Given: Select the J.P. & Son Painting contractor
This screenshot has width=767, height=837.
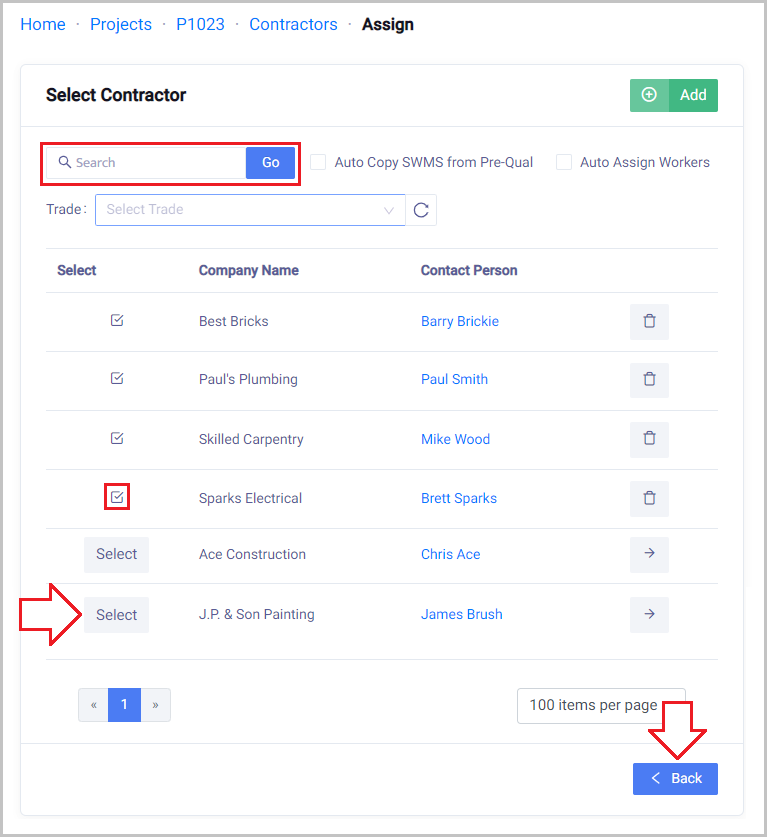Looking at the screenshot, I should point(116,615).
